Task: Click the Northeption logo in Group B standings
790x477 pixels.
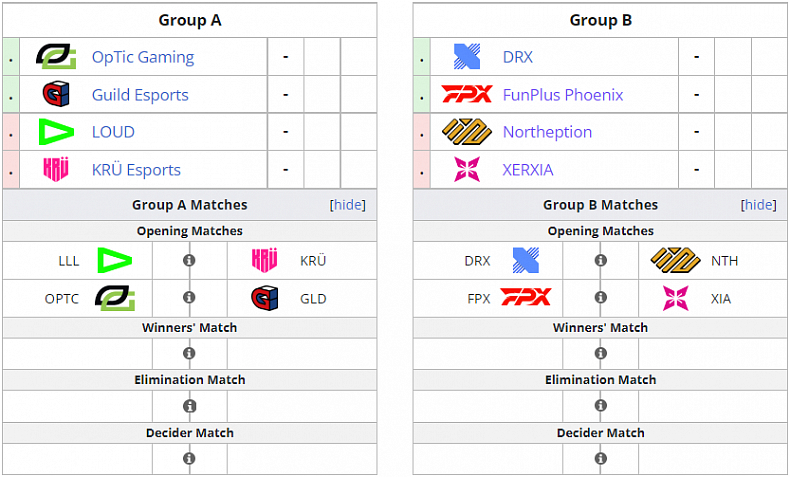Action: pos(467,132)
